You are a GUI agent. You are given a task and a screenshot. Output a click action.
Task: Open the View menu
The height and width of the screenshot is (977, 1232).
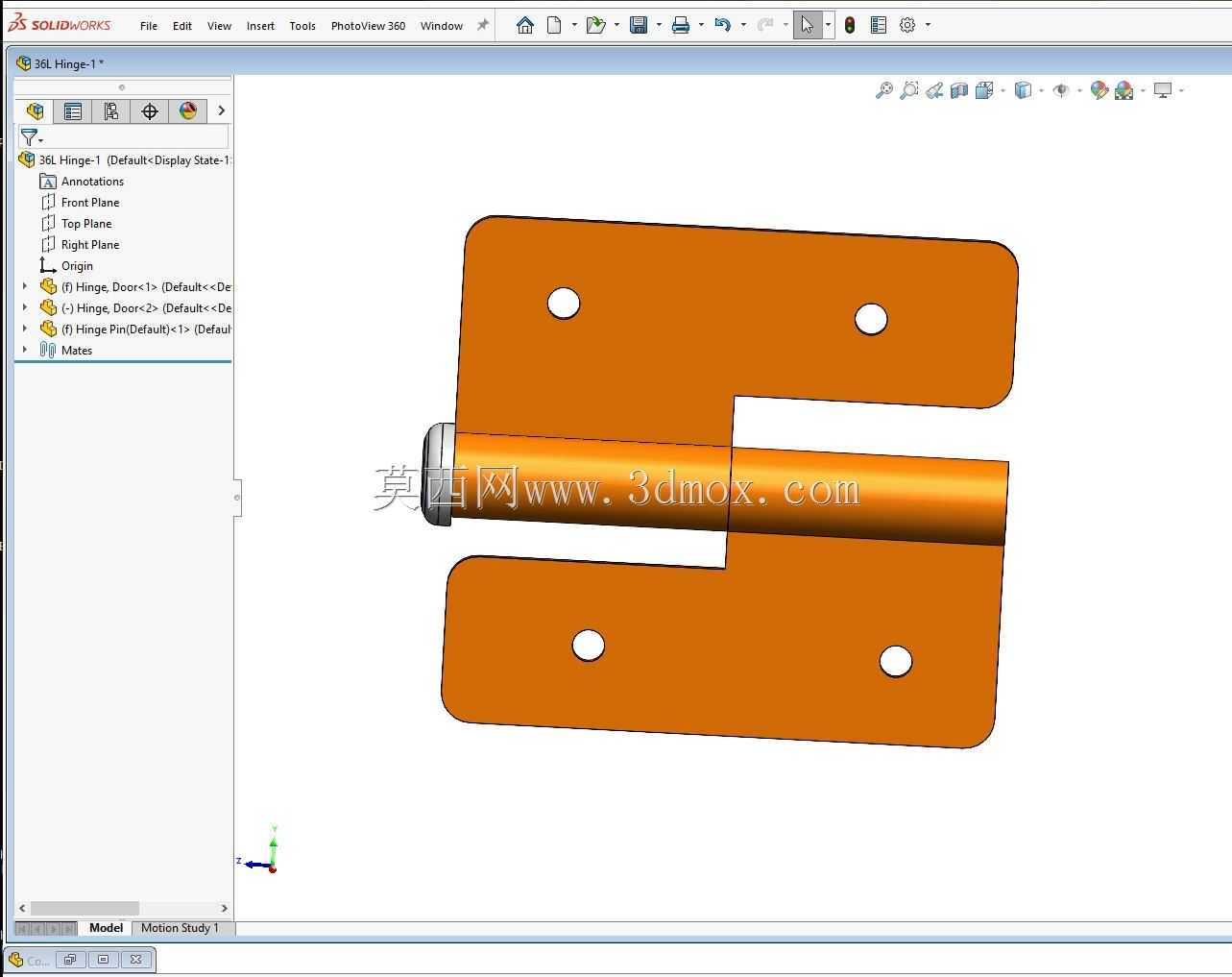[219, 26]
